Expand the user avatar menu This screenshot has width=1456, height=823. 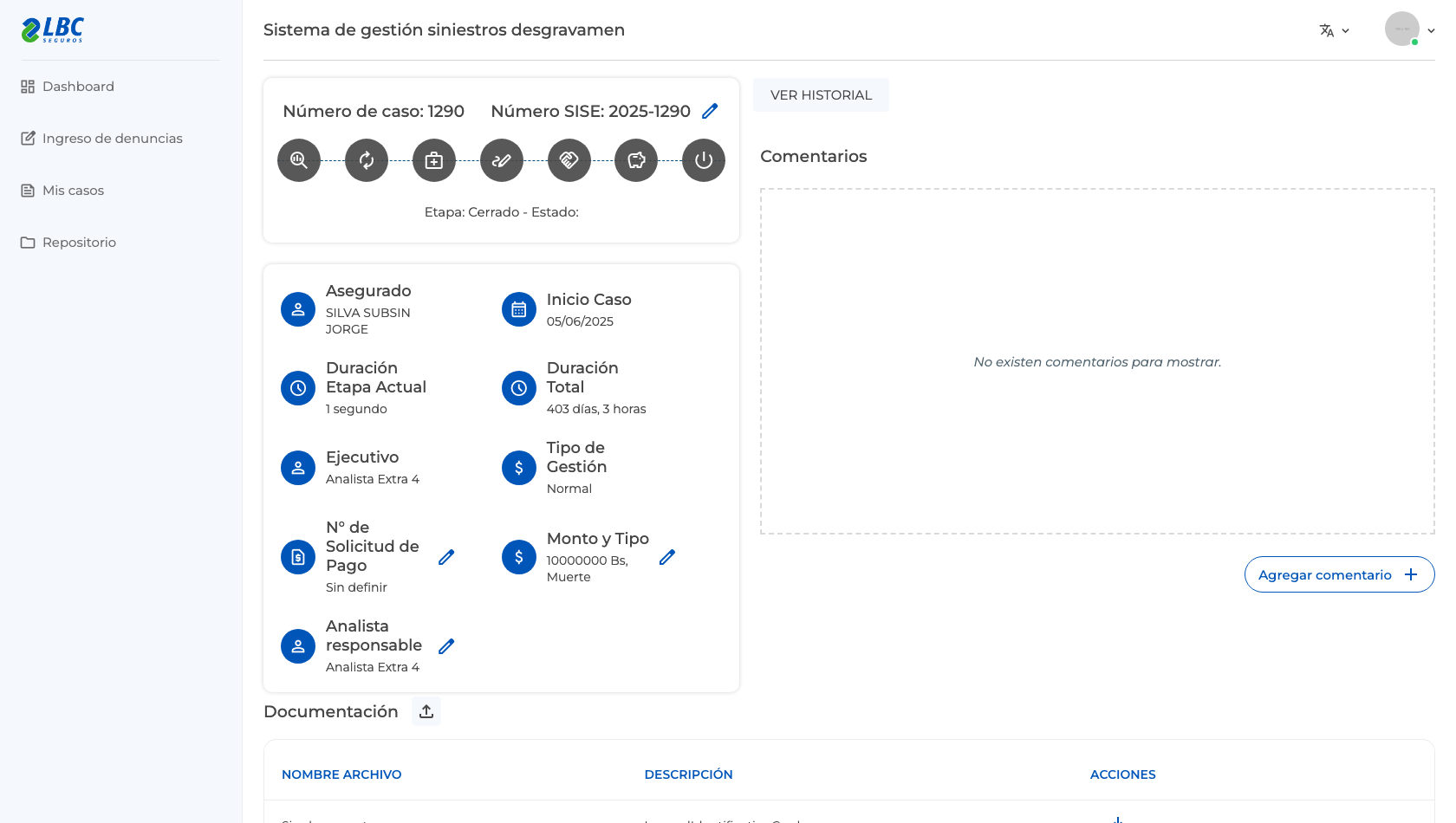click(1410, 29)
